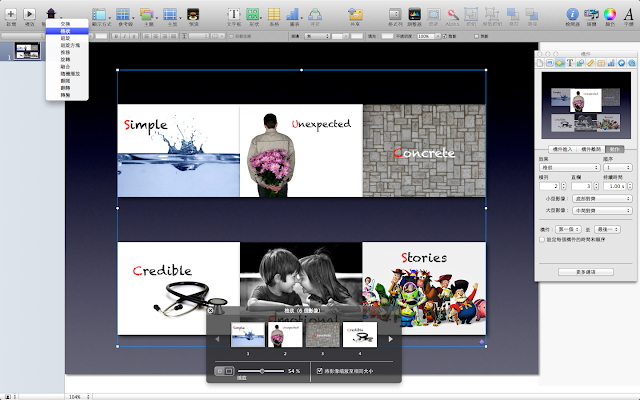Select the QuickTime inspector icon
Viewport: 640px width, 400px height.
pos(632,63)
